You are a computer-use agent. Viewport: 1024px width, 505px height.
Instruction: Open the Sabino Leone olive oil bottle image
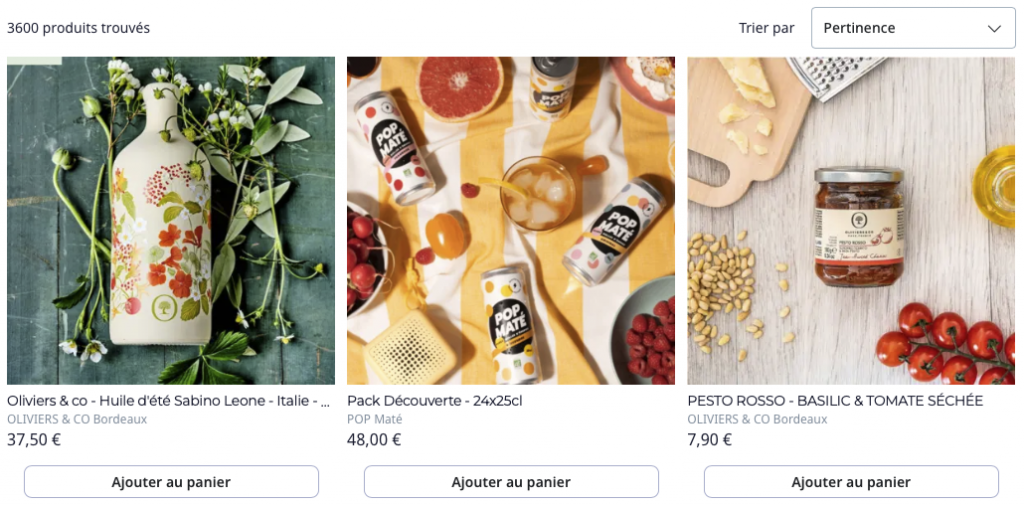(171, 220)
